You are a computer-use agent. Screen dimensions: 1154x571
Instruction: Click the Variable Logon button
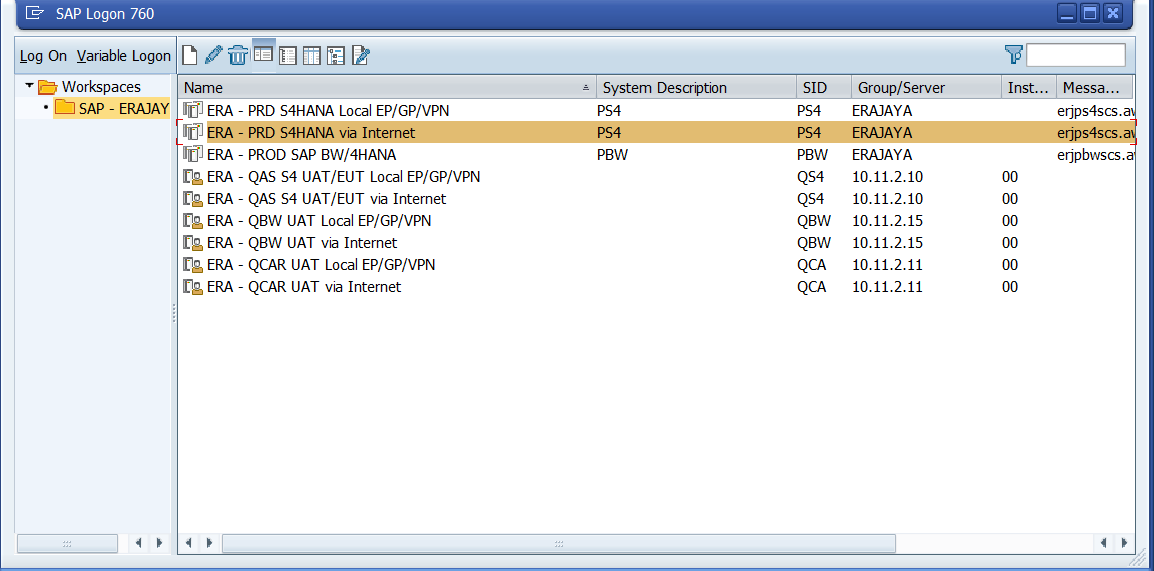point(124,56)
